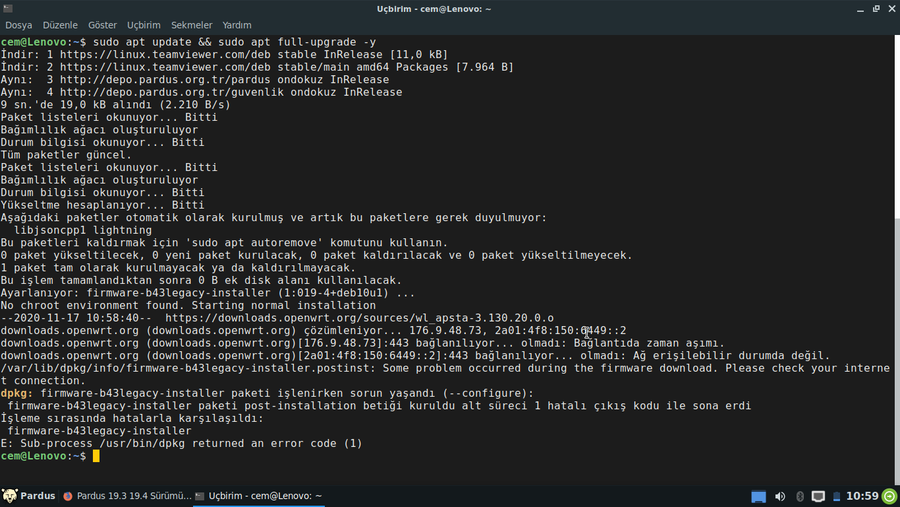Image resolution: width=900 pixels, height=507 pixels.
Task: Click the terminal vertical scrollbar thumb
Action: 897,351
